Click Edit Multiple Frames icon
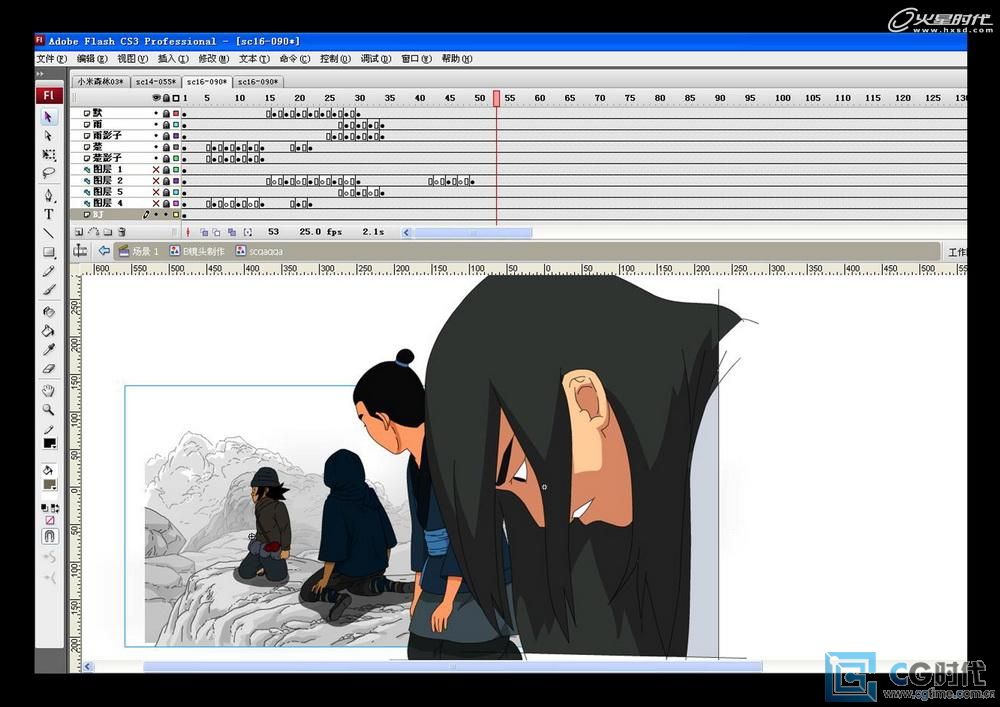Screen dimensions: 1000x707 (x=232, y=232)
